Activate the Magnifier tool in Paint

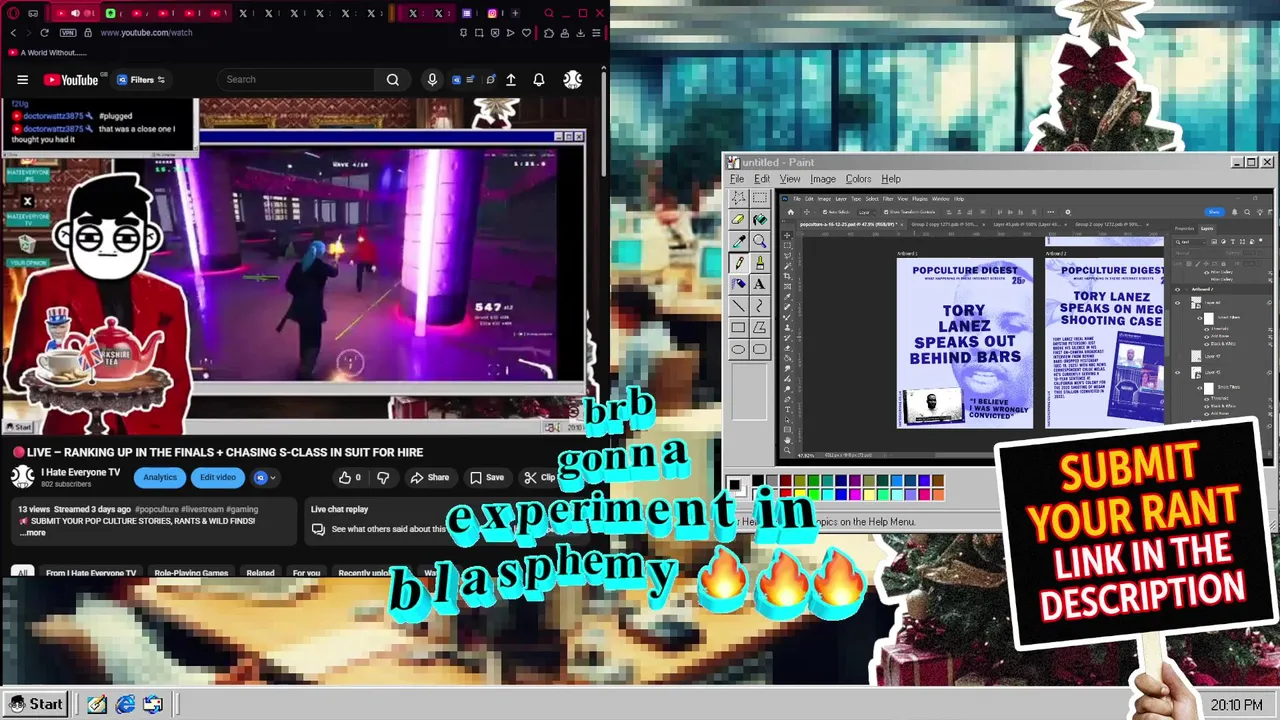point(760,241)
